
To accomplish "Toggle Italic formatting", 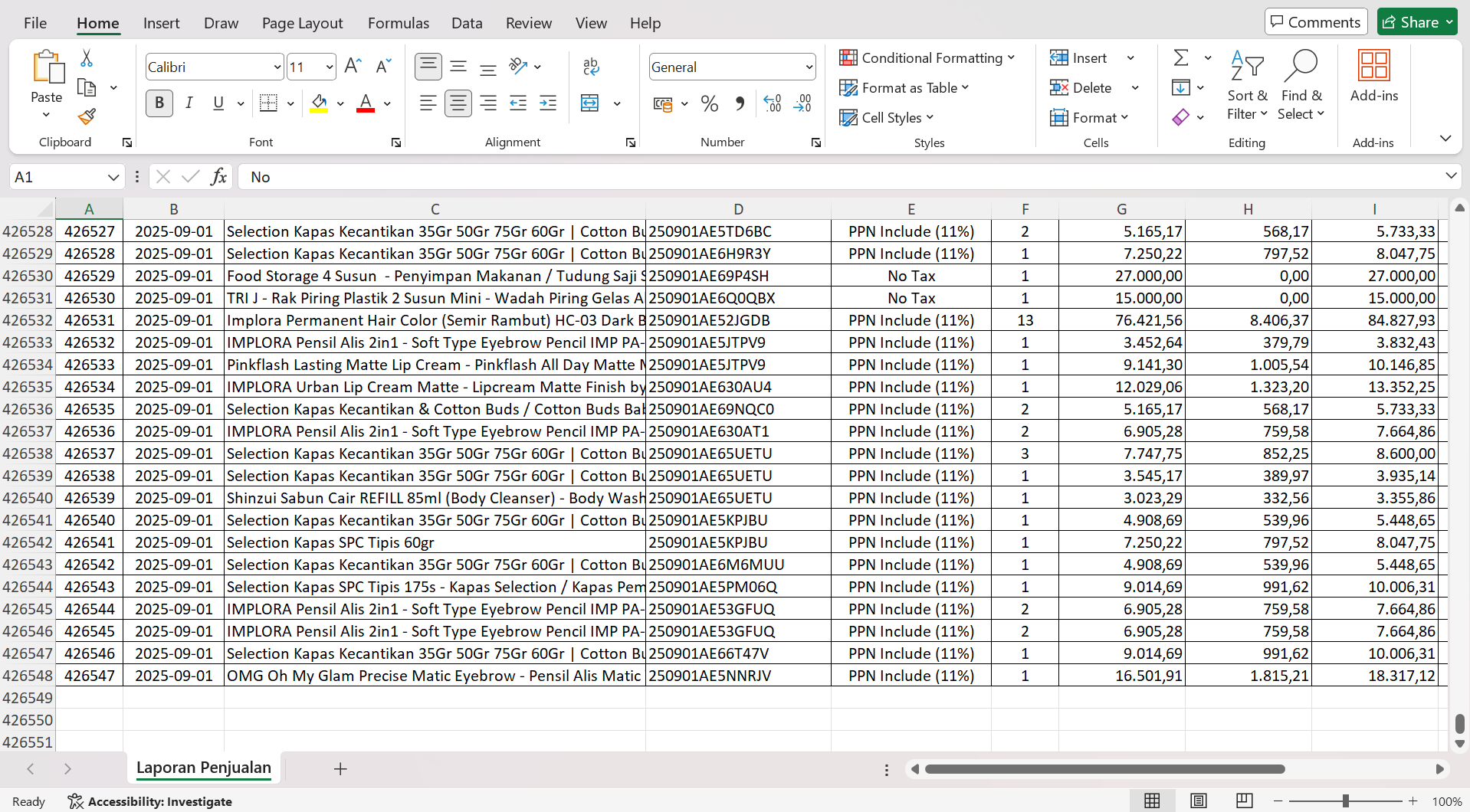I will [x=189, y=103].
